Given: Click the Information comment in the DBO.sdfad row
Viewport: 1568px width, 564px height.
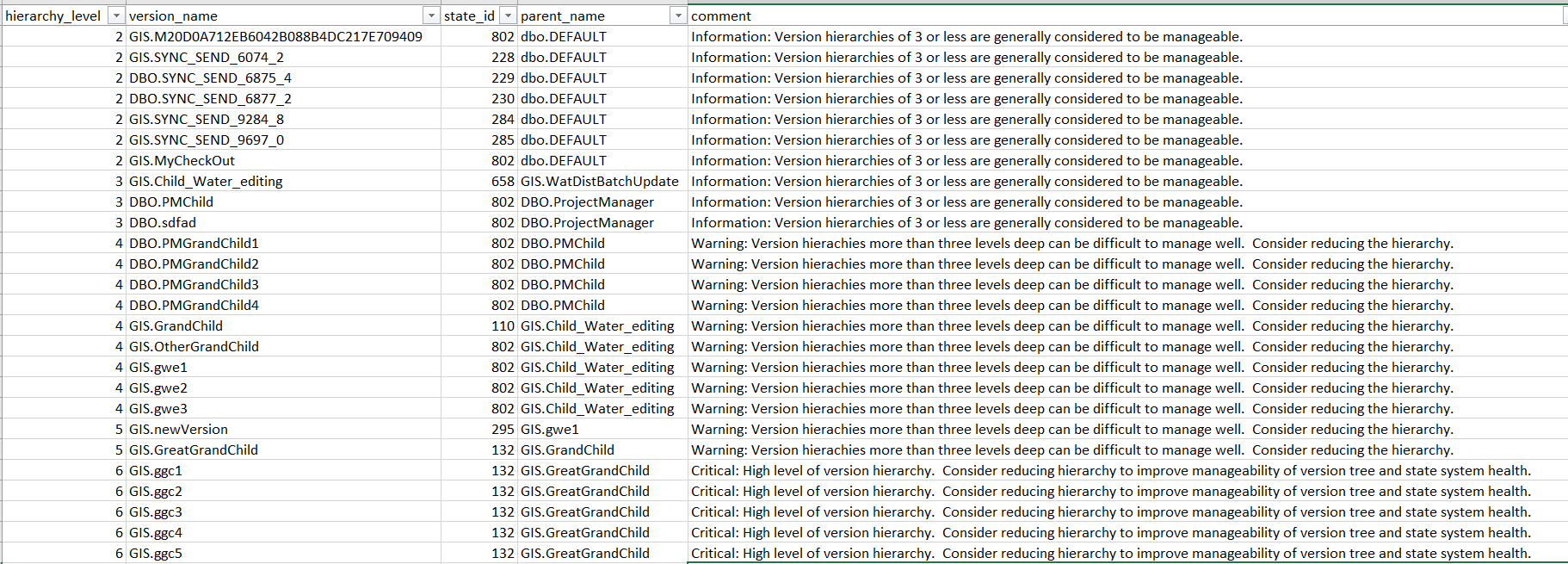Looking at the screenshot, I should [x=1127, y=222].
